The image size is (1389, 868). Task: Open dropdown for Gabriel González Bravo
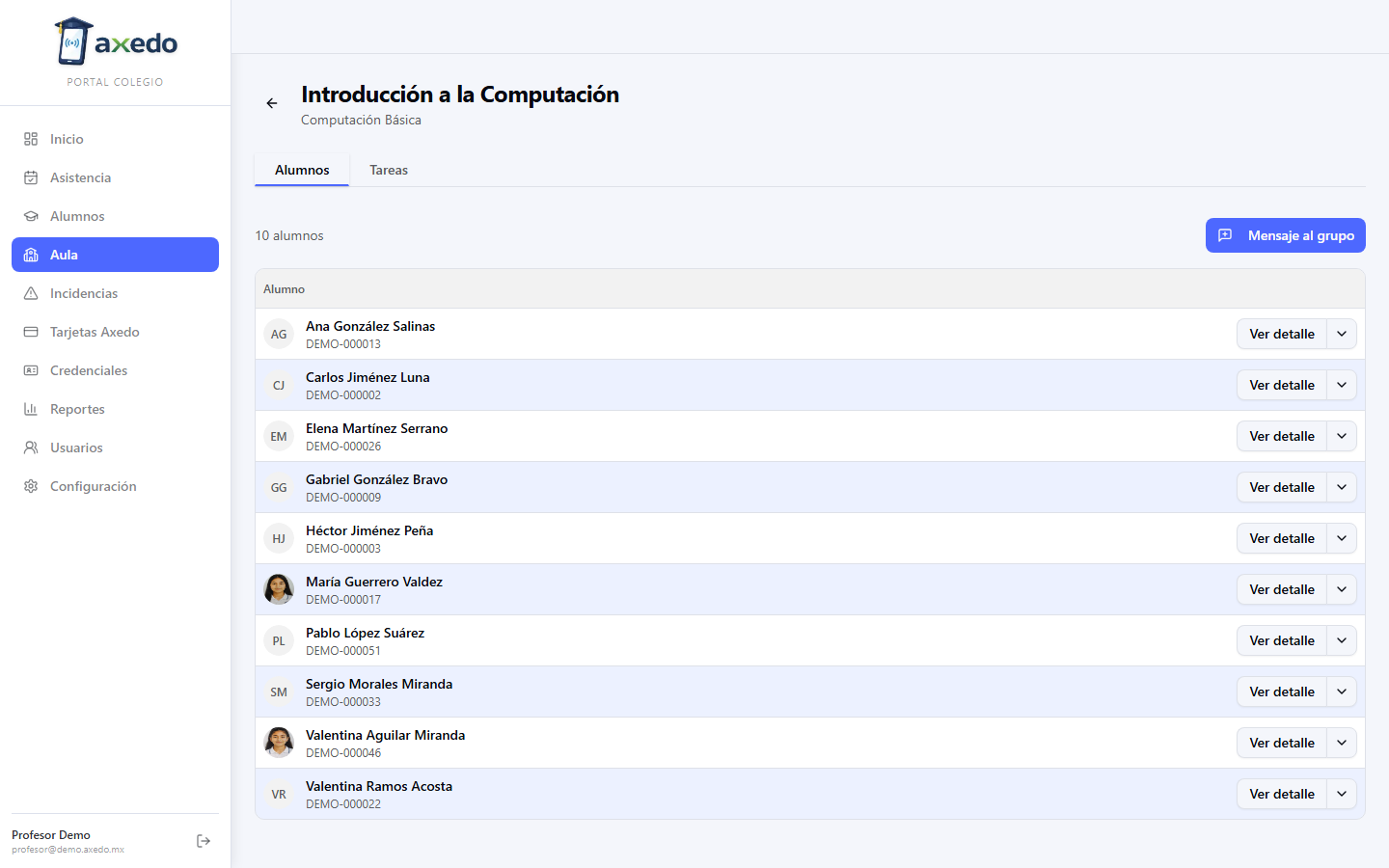(1342, 487)
